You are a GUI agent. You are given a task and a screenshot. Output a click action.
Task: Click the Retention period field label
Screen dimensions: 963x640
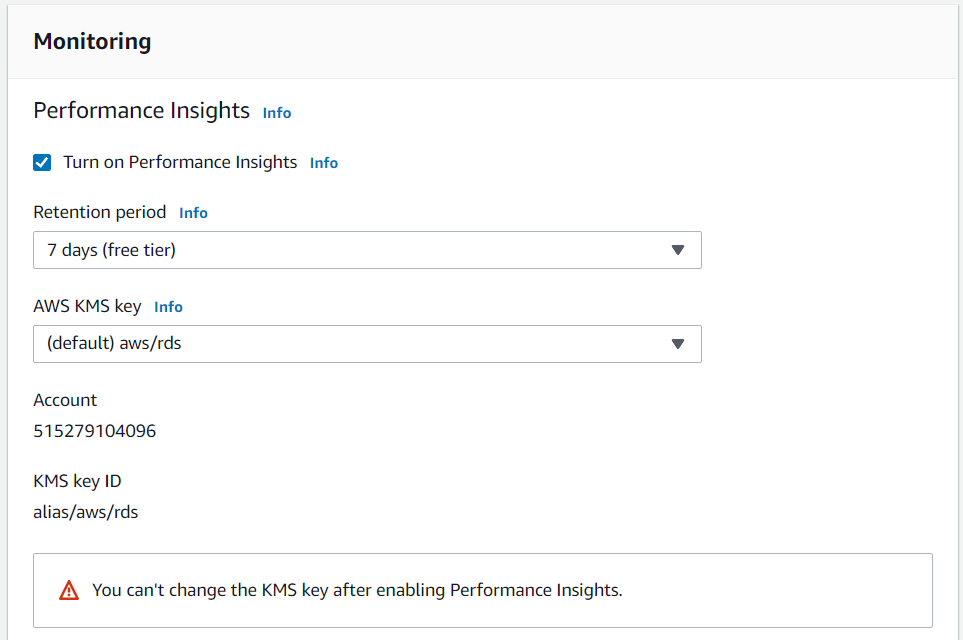[x=99, y=212]
